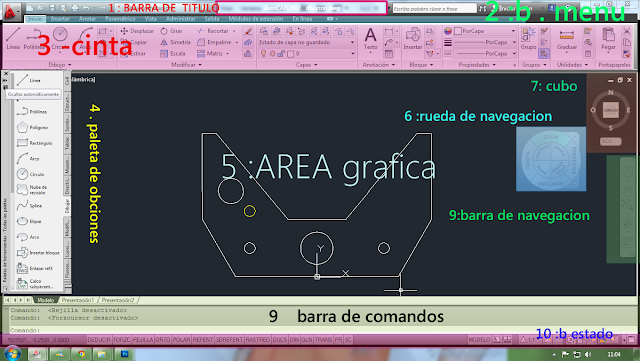Open the Paramétrico ribbon tab

point(120,19)
